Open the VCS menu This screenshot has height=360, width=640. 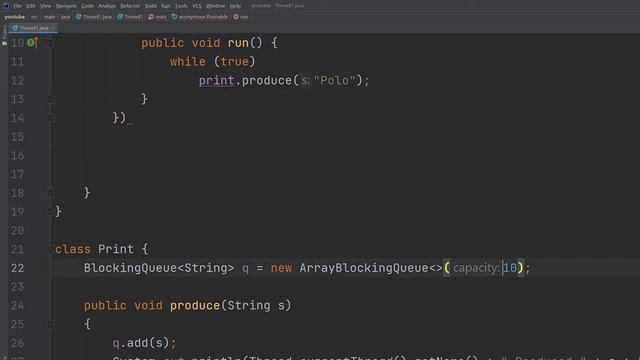197,6
